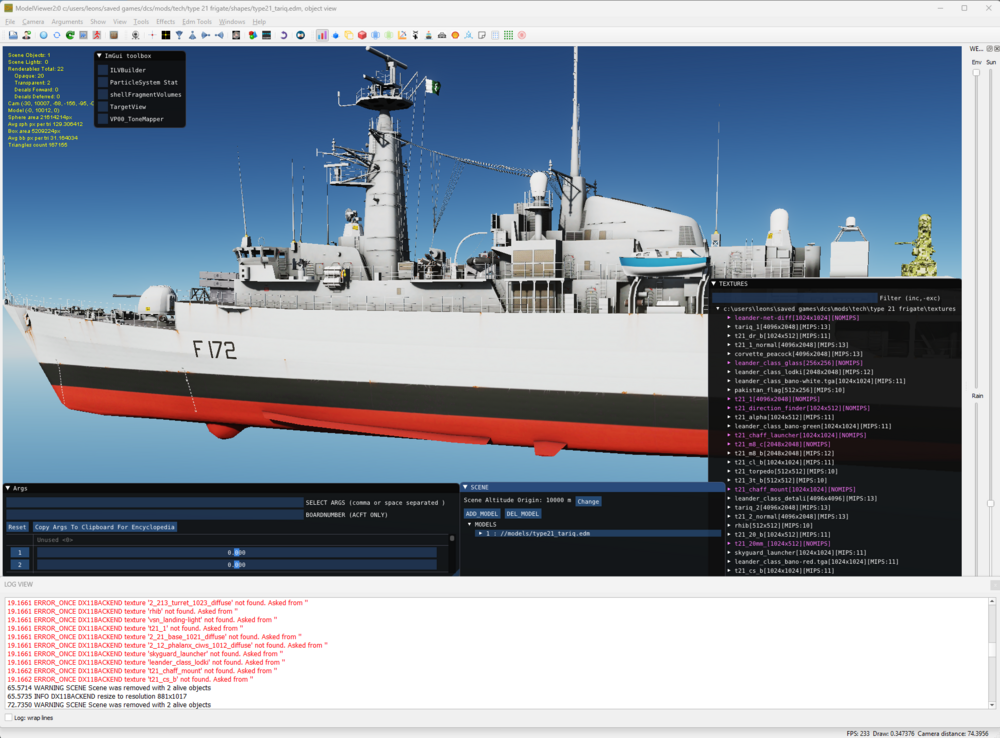The height and width of the screenshot is (738, 1000).
Task: Click the save disk icon in toolbar
Action: pyautogui.click(x=12, y=35)
